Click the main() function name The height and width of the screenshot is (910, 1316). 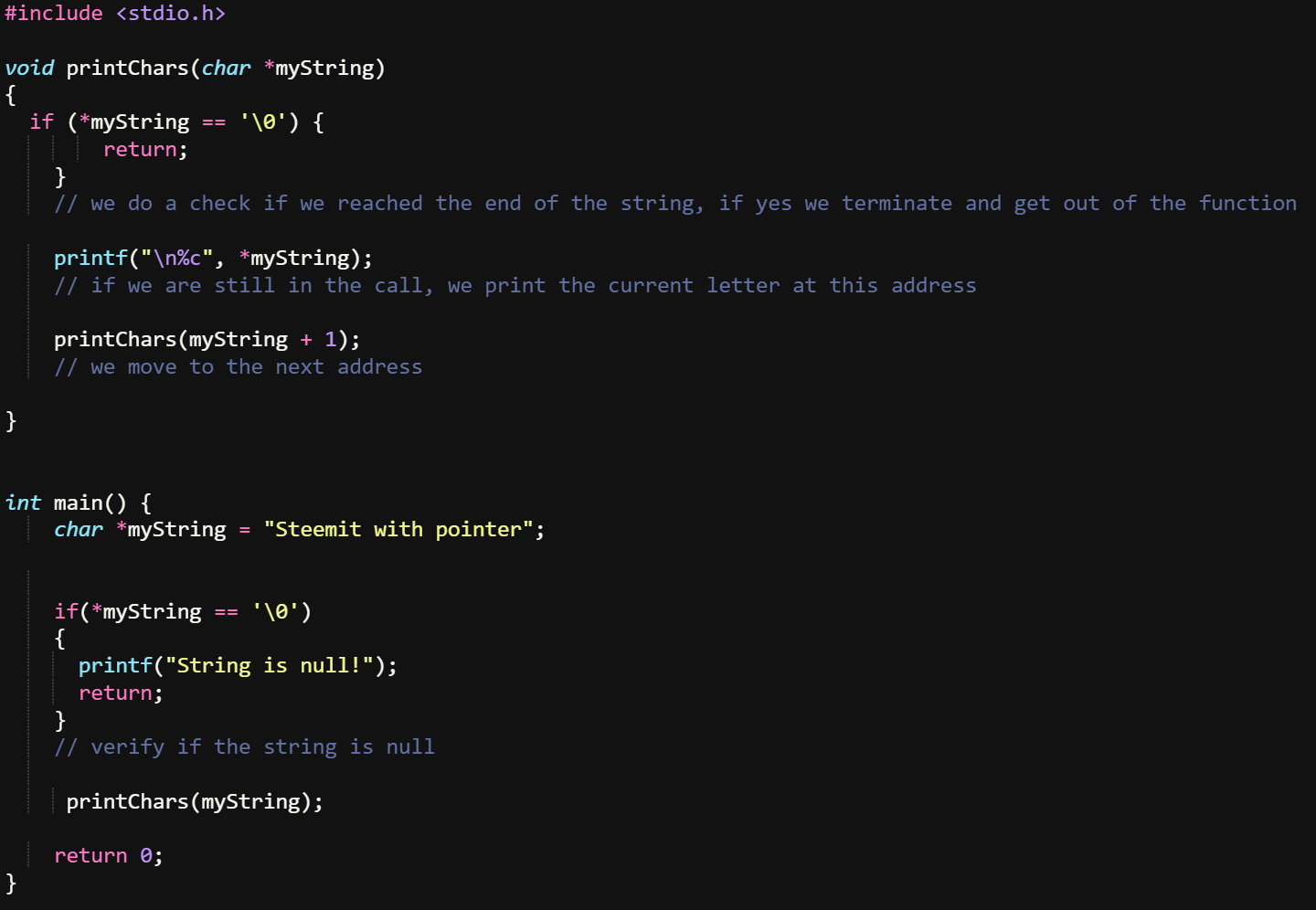[90, 503]
